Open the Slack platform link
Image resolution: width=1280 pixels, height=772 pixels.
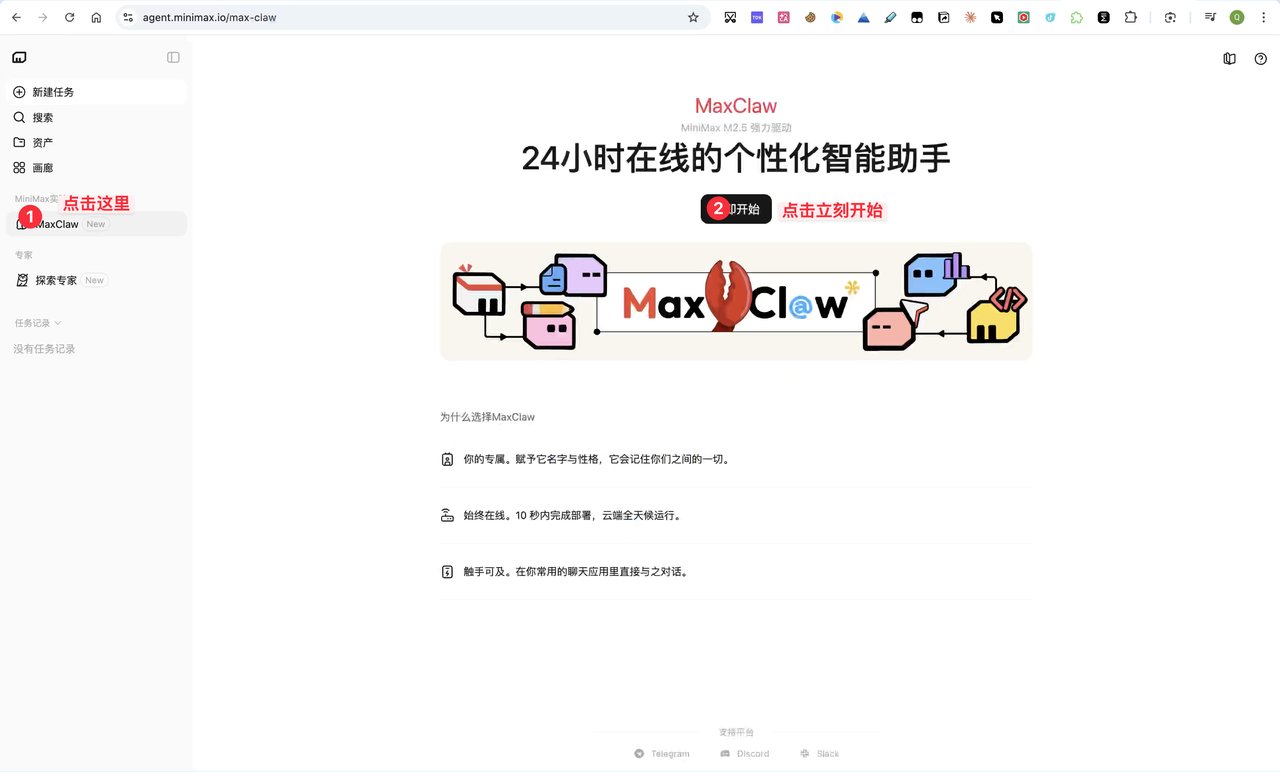[x=819, y=754]
